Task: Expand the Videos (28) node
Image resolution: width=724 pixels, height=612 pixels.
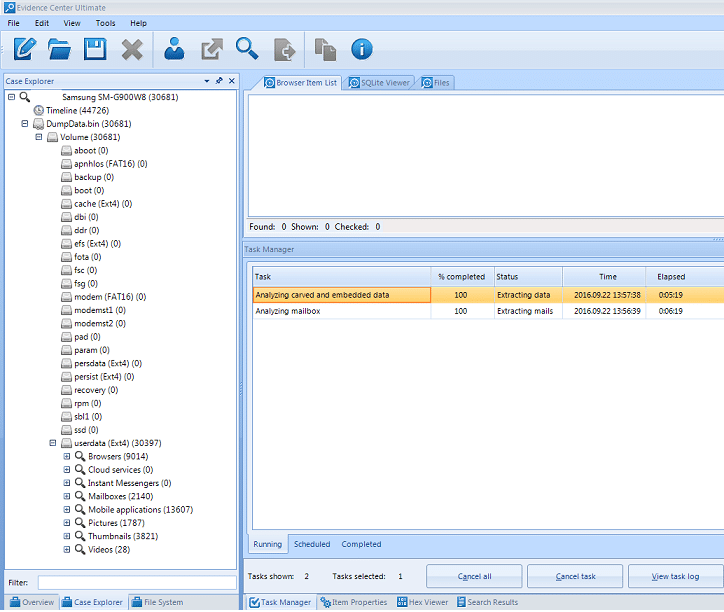Action: pos(67,550)
